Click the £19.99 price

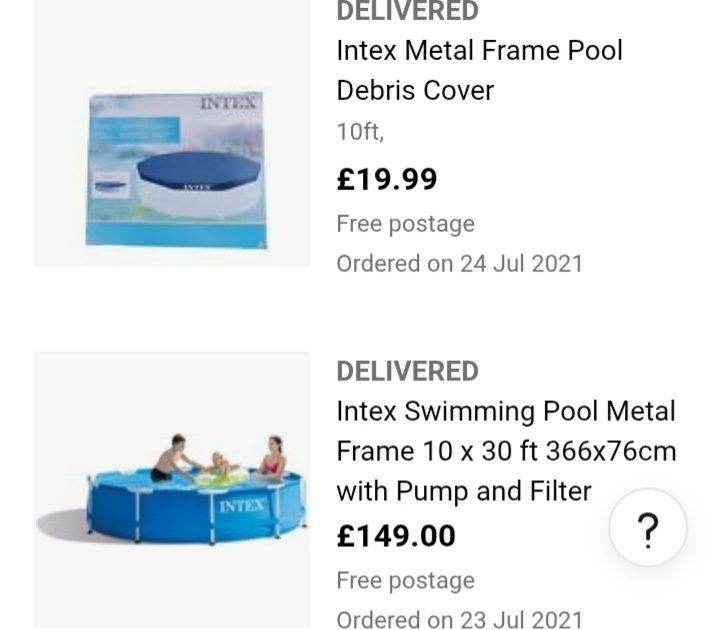387,179
